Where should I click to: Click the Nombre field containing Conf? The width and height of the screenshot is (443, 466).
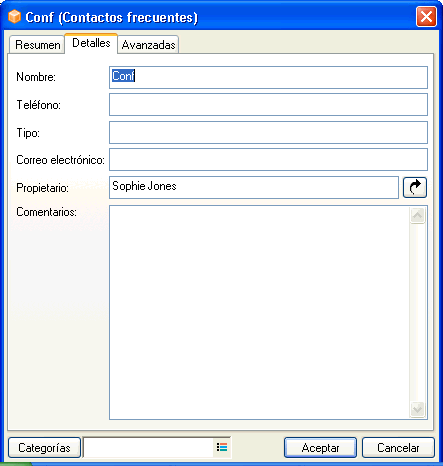tap(268, 77)
